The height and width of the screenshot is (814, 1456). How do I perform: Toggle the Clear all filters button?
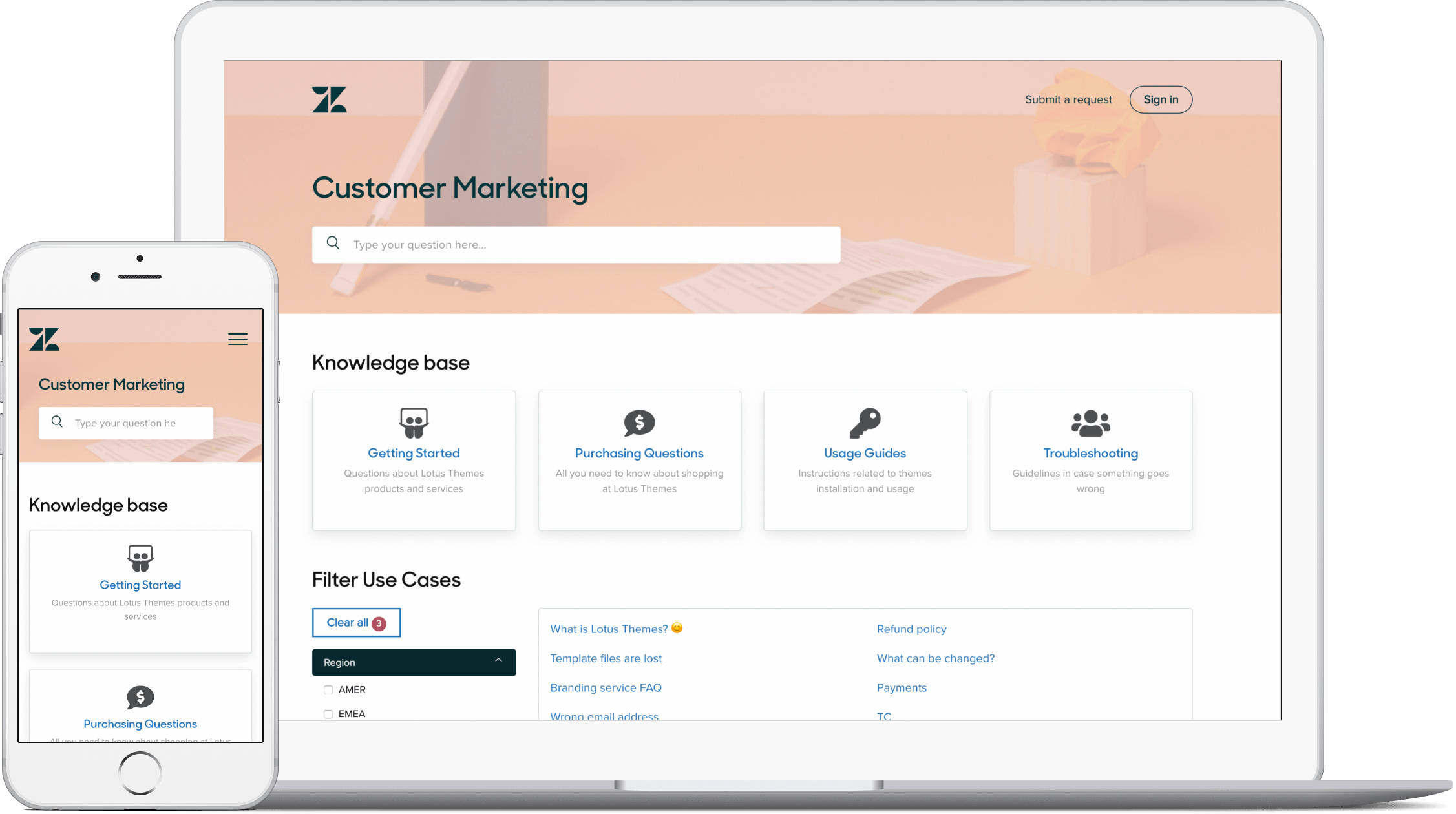coord(357,622)
